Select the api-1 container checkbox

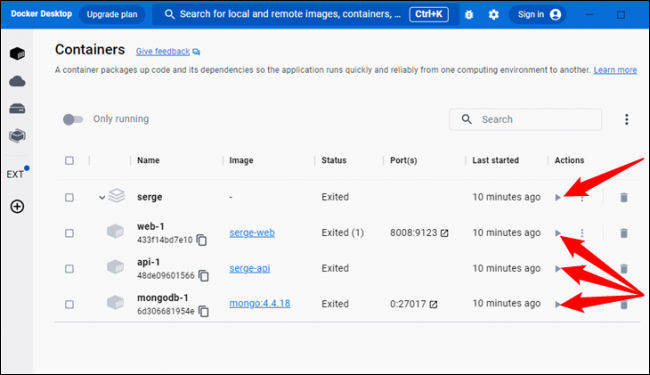69,269
